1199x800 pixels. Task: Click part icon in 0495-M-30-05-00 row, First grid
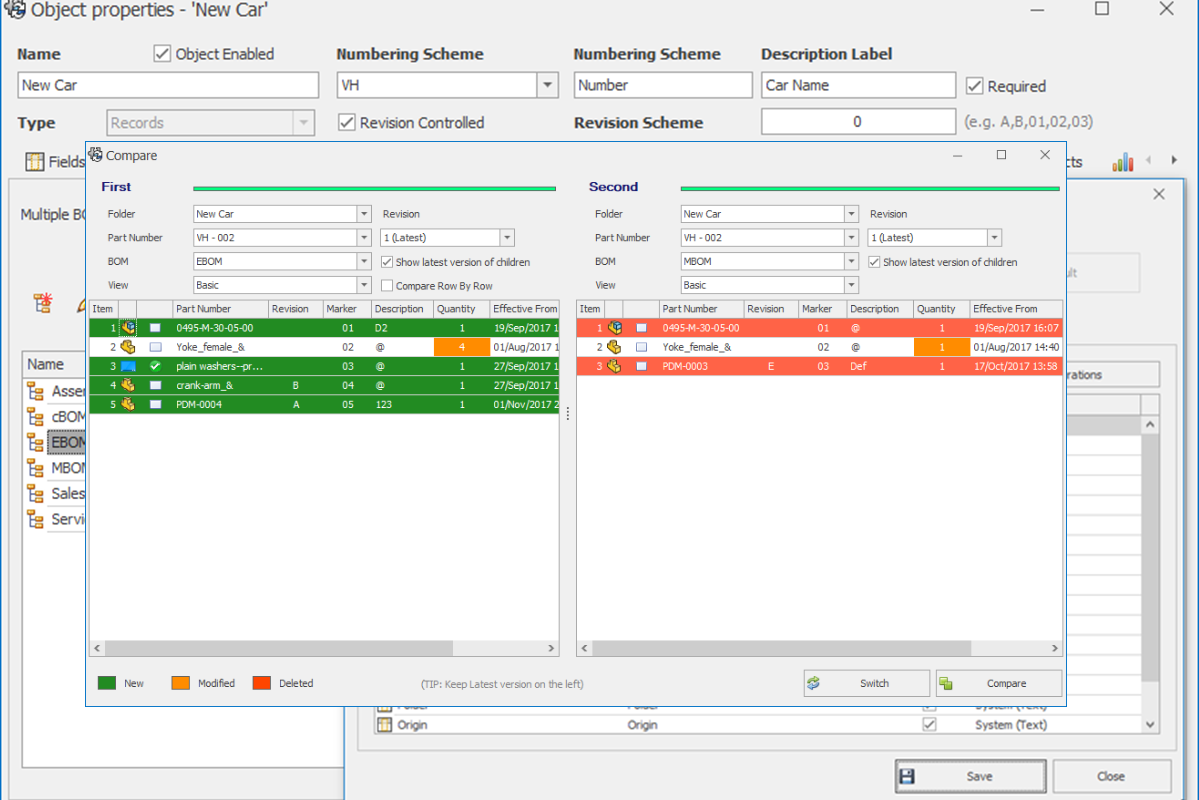pyautogui.click(x=128, y=328)
